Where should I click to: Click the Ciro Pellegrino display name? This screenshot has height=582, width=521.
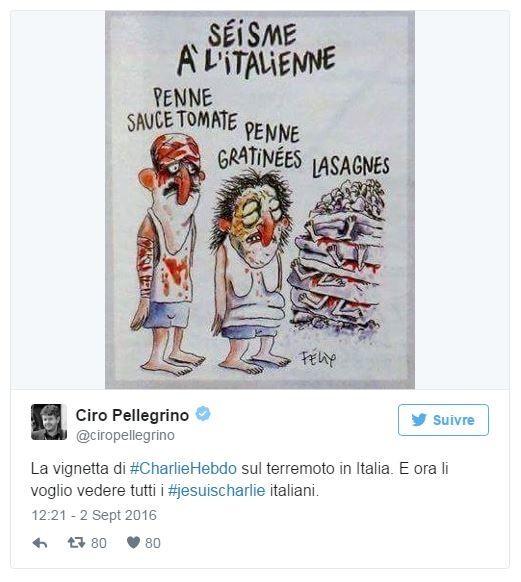click(132, 415)
